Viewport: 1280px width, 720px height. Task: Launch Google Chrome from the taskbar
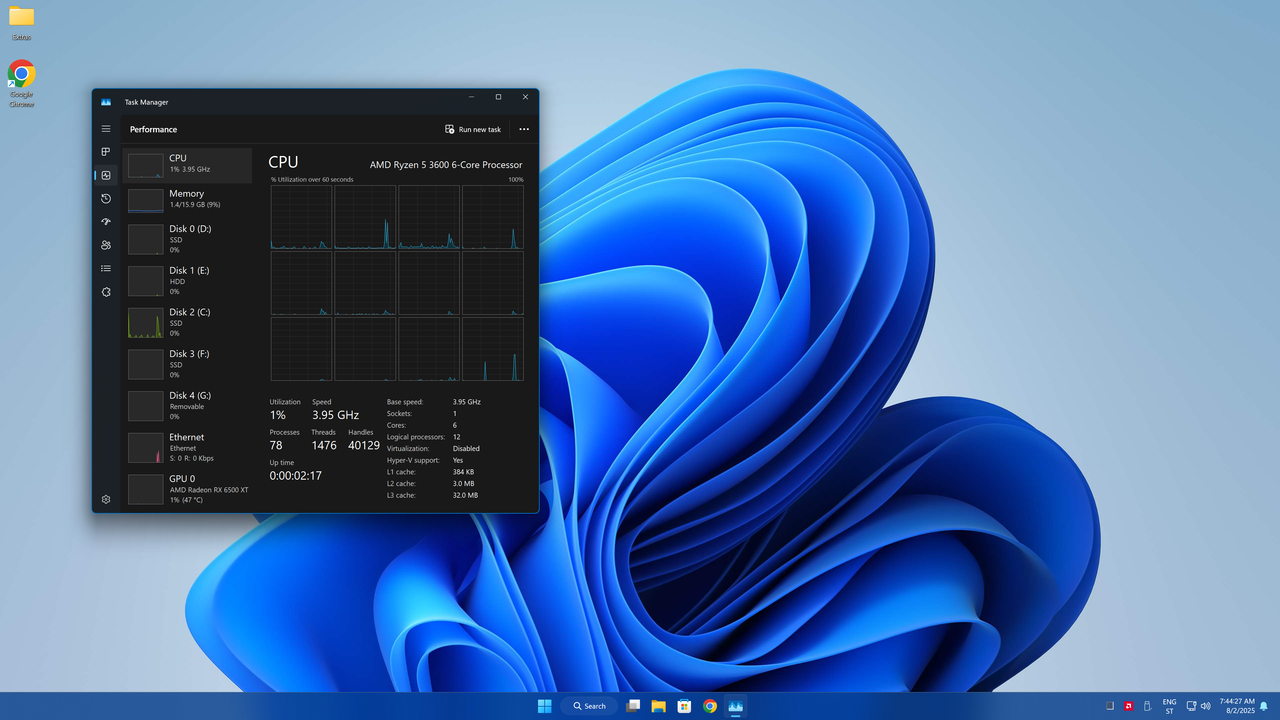pos(710,706)
